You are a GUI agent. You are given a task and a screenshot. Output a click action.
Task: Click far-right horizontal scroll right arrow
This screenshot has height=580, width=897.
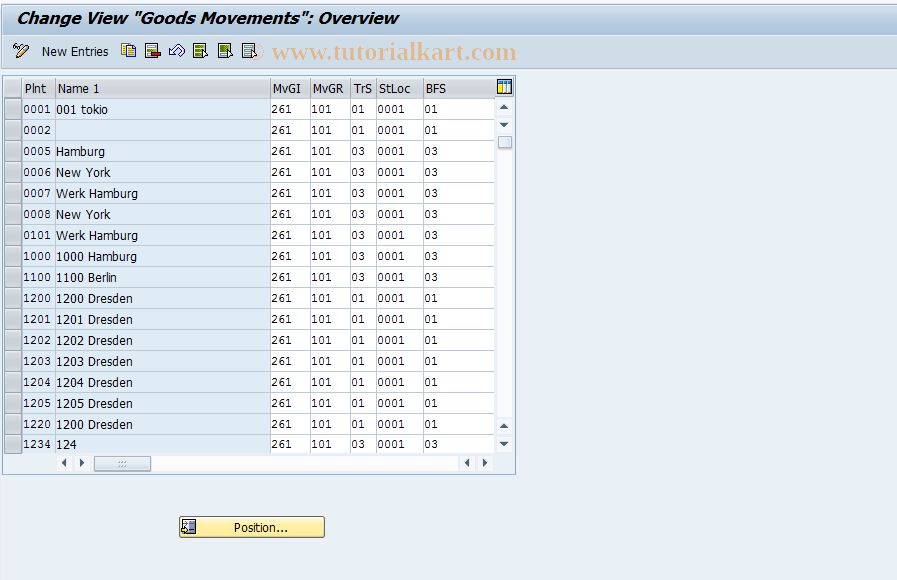[x=485, y=463]
